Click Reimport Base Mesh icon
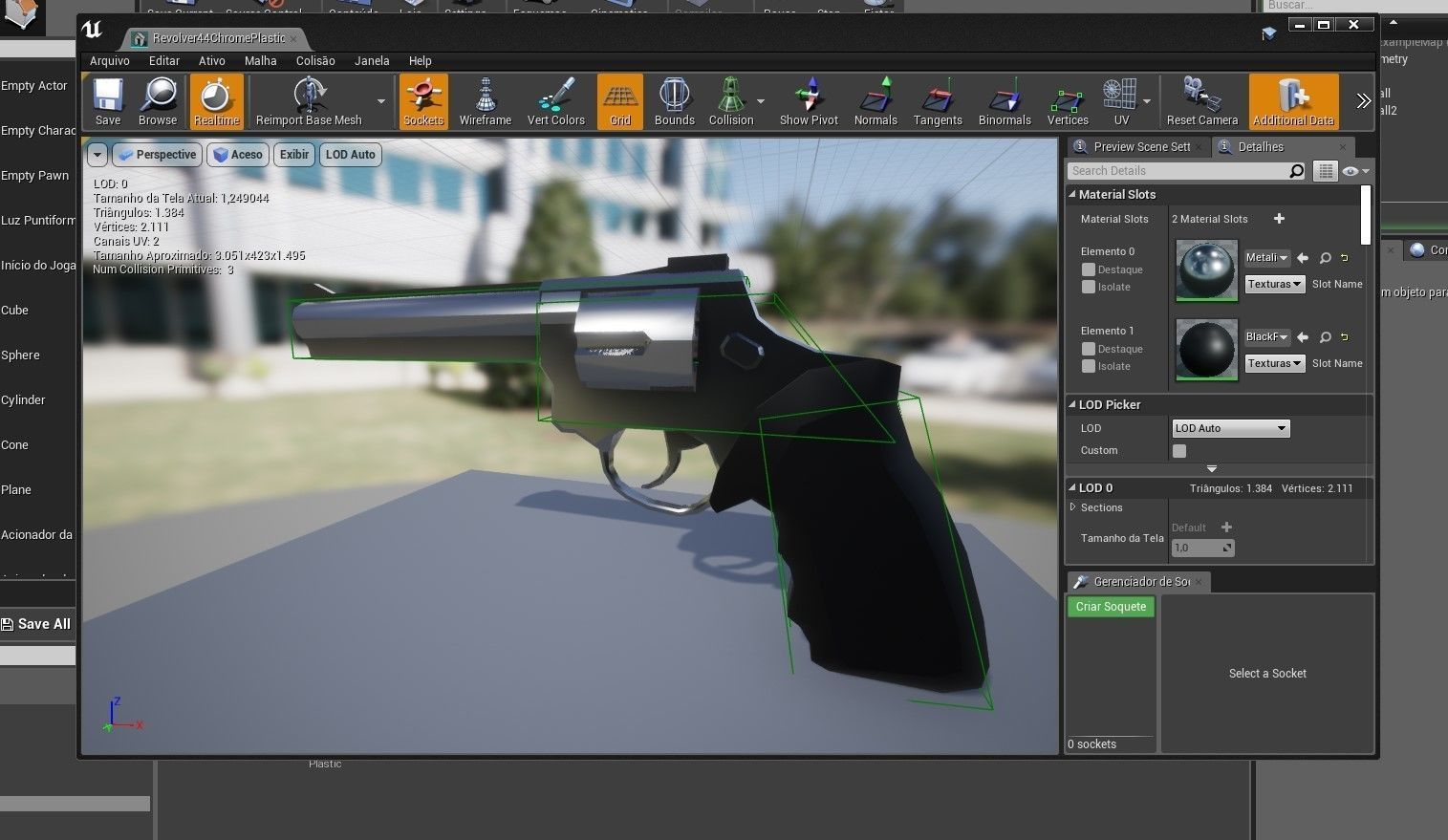The width and height of the screenshot is (1448, 840). (x=309, y=101)
